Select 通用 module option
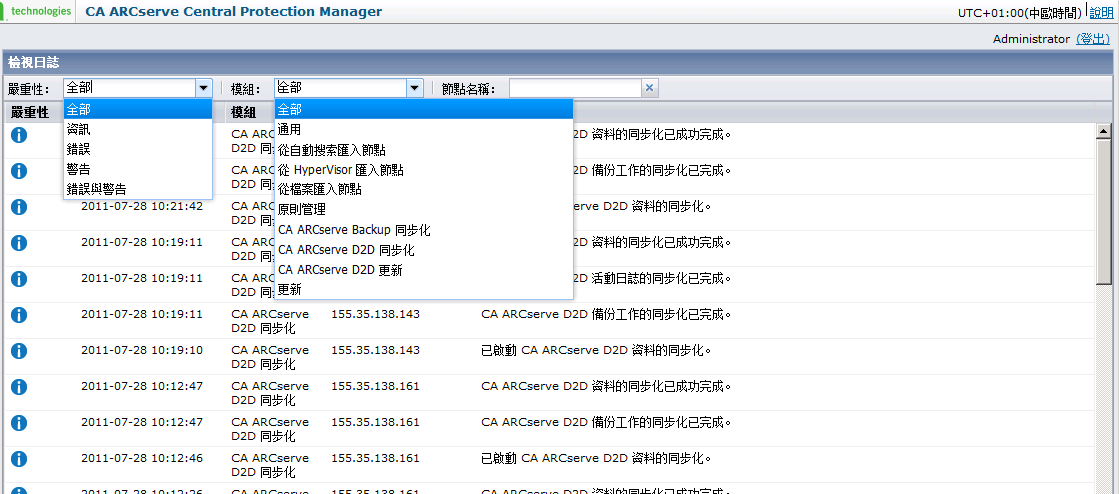Screen dimensions: 1119x494 424,130
